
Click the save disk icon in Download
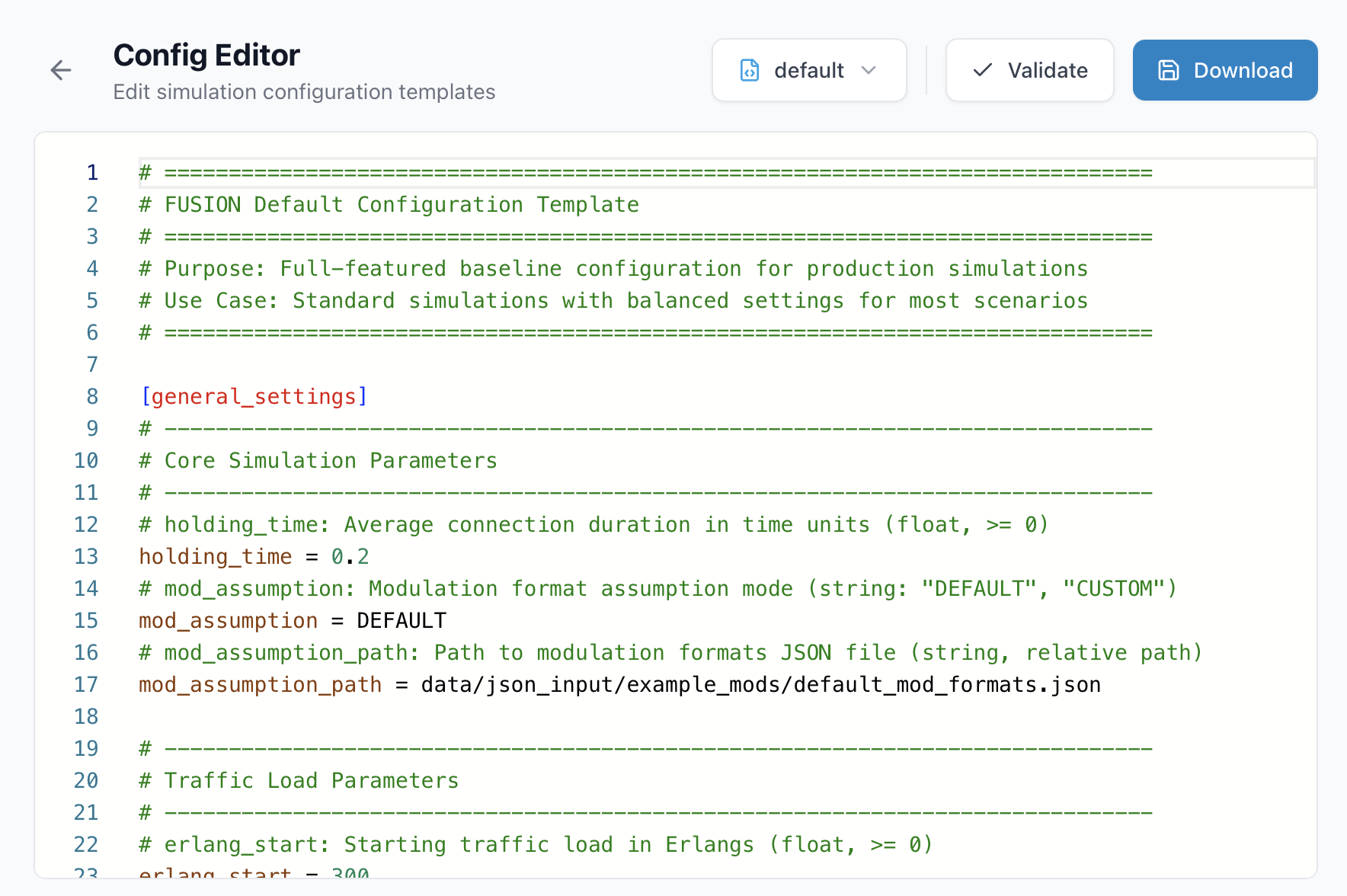(1169, 70)
